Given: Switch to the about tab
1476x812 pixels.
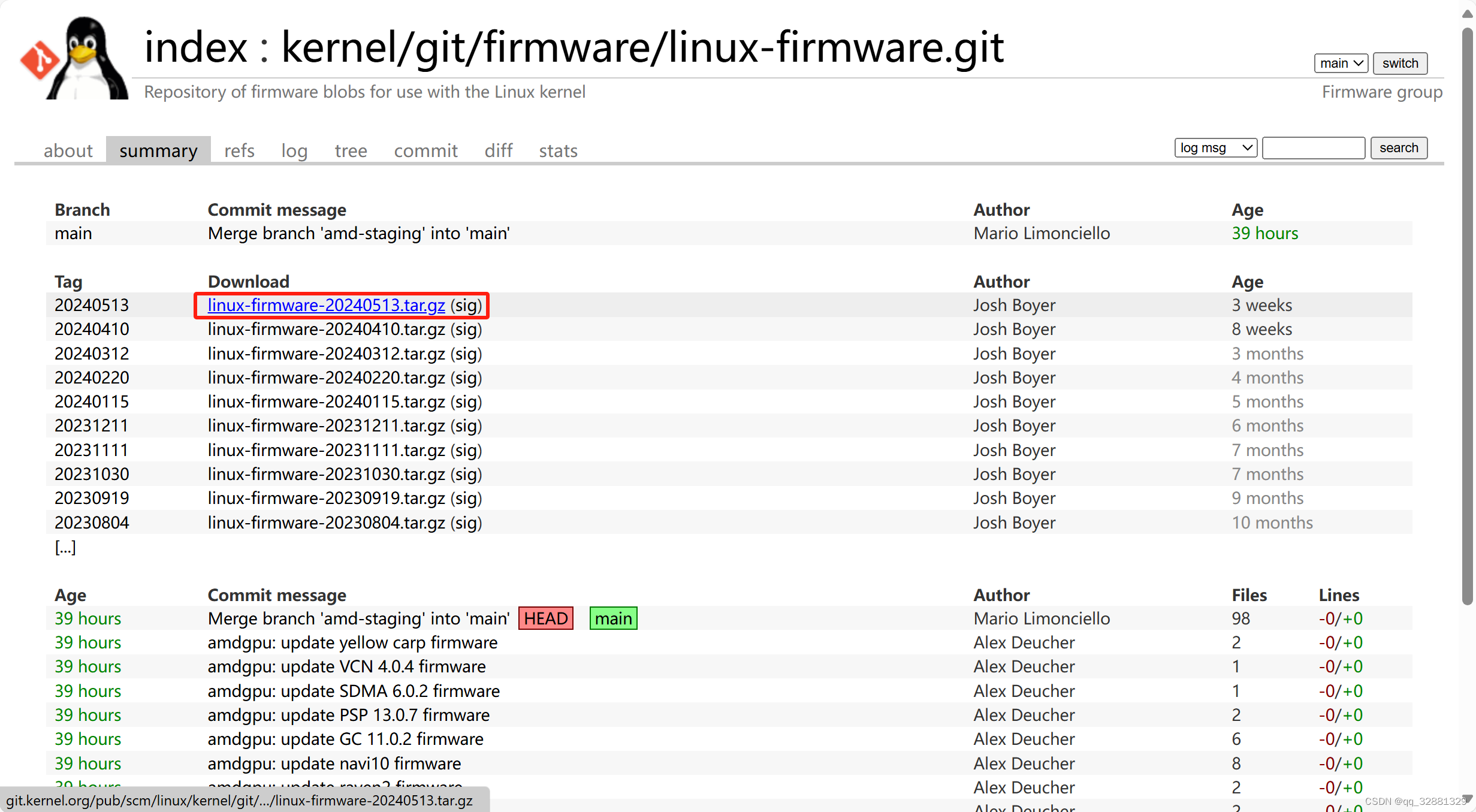Looking at the screenshot, I should [x=68, y=150].
